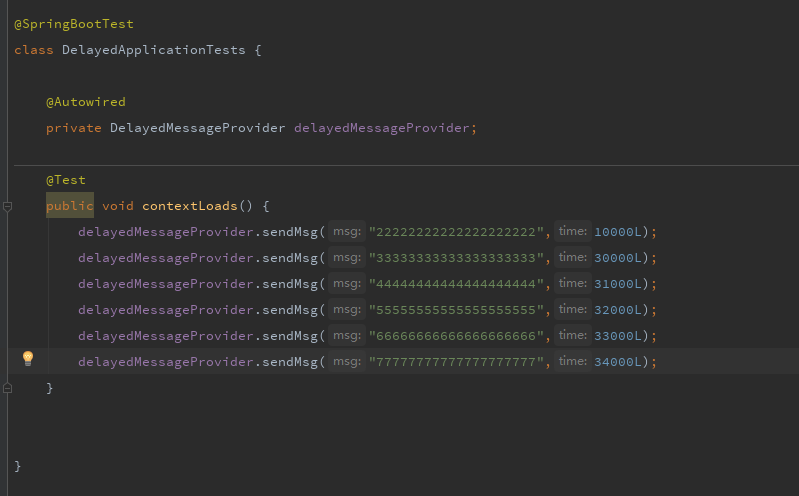The height and width of the screenshot is (496, 799).
Task: Click the void return type keyword
Action: pyautogui.click(x=118, y=206)
